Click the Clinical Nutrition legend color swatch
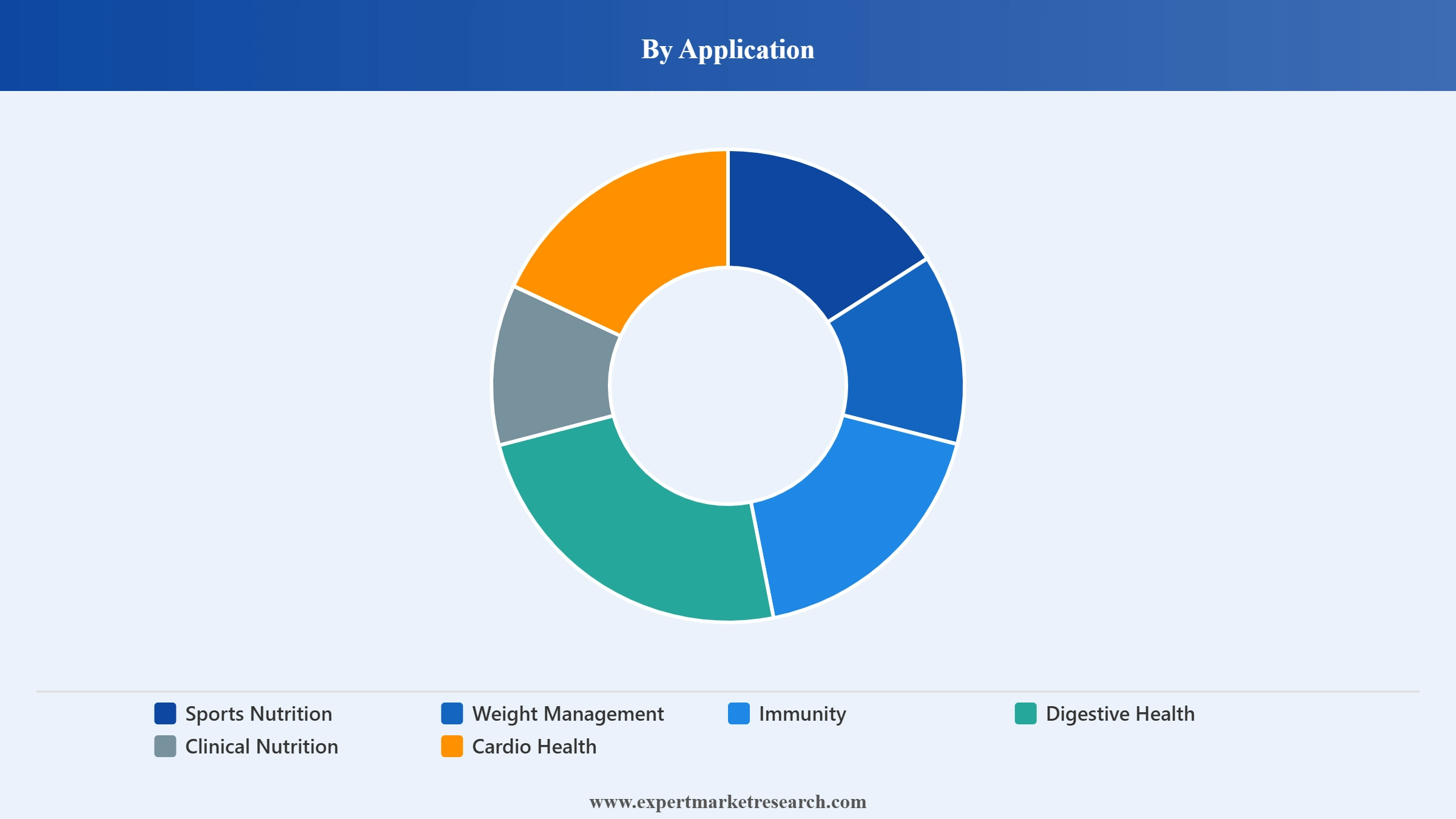The height and width of the screenshot is (819, 1456). pos(165,746)
